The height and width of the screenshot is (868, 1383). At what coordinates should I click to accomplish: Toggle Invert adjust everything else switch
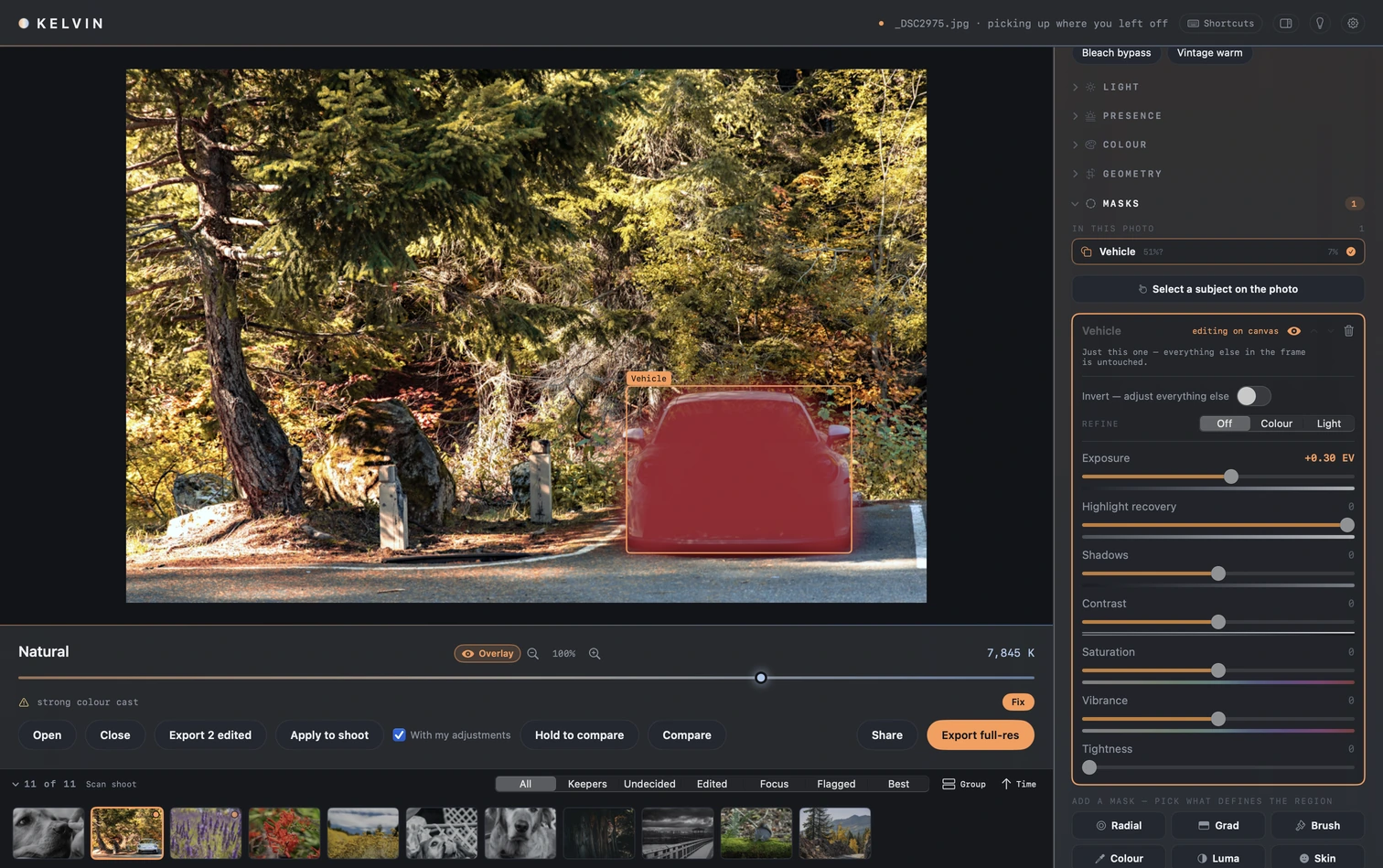pos(1253,396)
